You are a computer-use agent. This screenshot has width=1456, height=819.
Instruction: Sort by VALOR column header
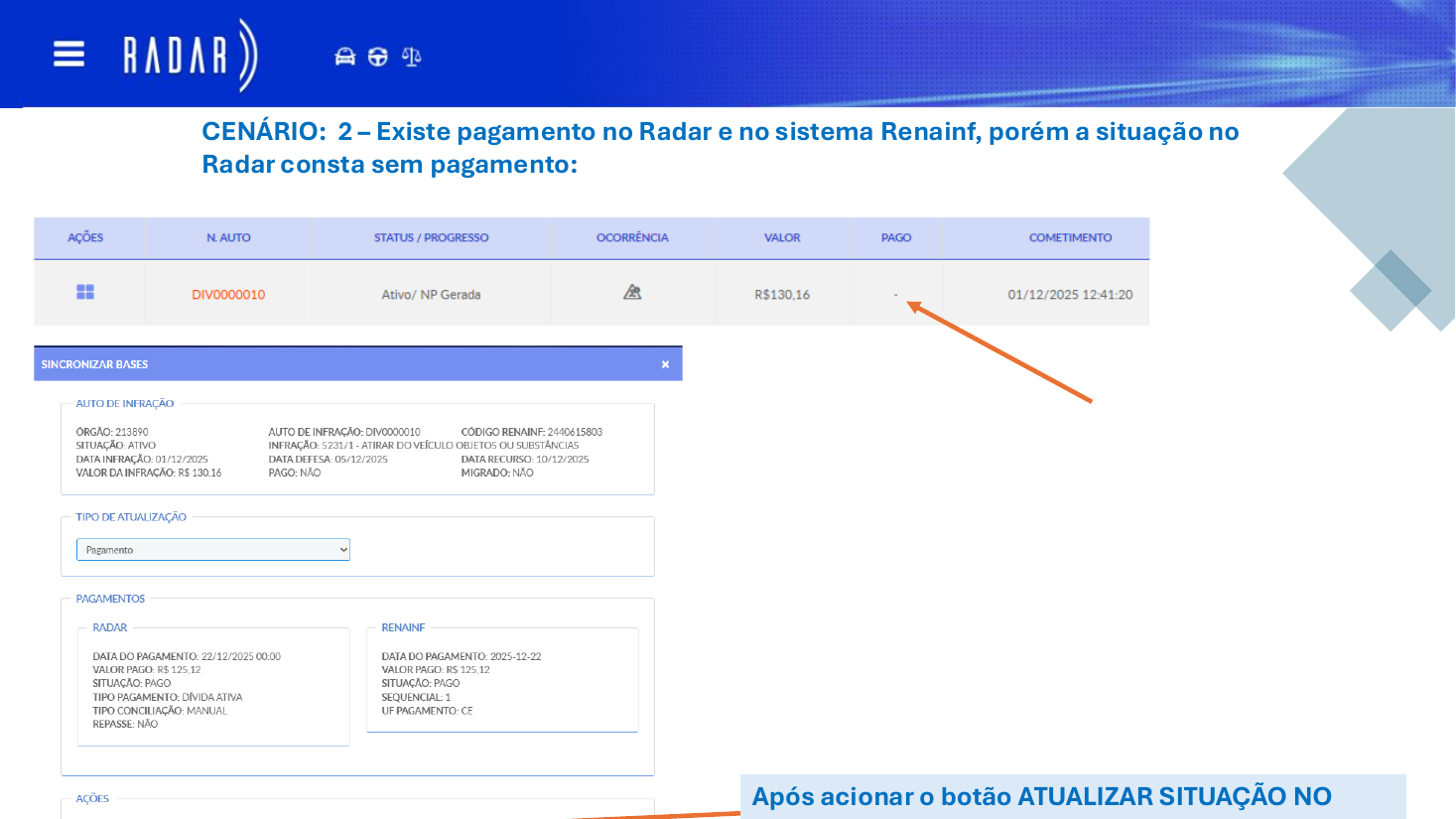782,238
